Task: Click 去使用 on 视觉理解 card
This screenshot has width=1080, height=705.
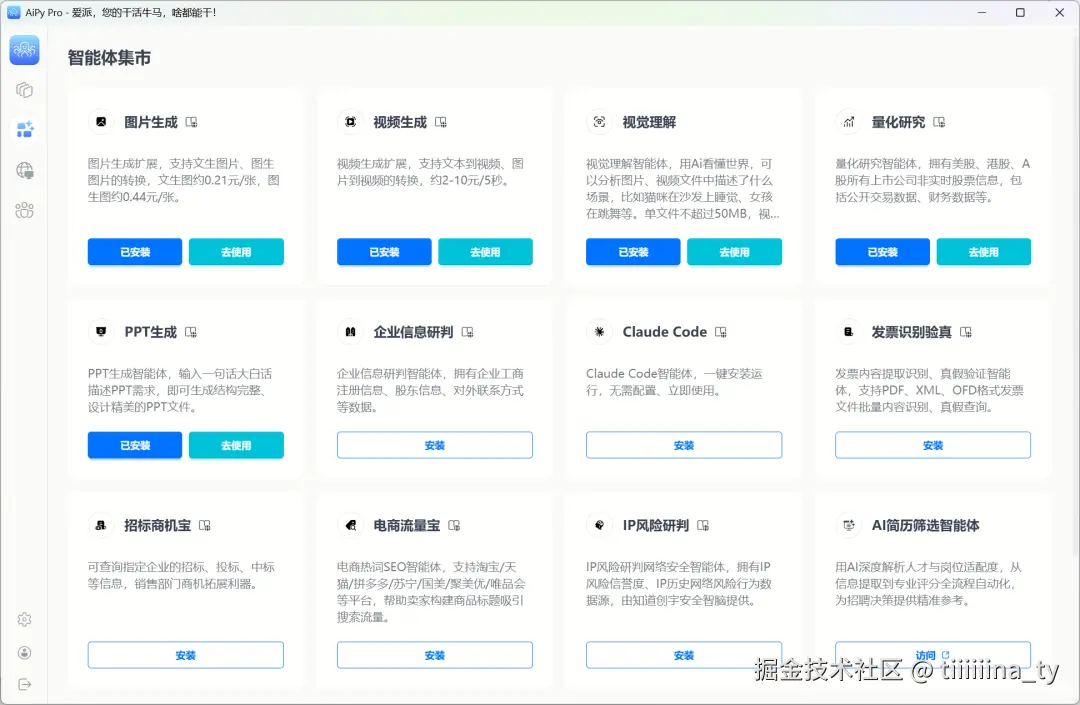Action: [x=735, y=252]
